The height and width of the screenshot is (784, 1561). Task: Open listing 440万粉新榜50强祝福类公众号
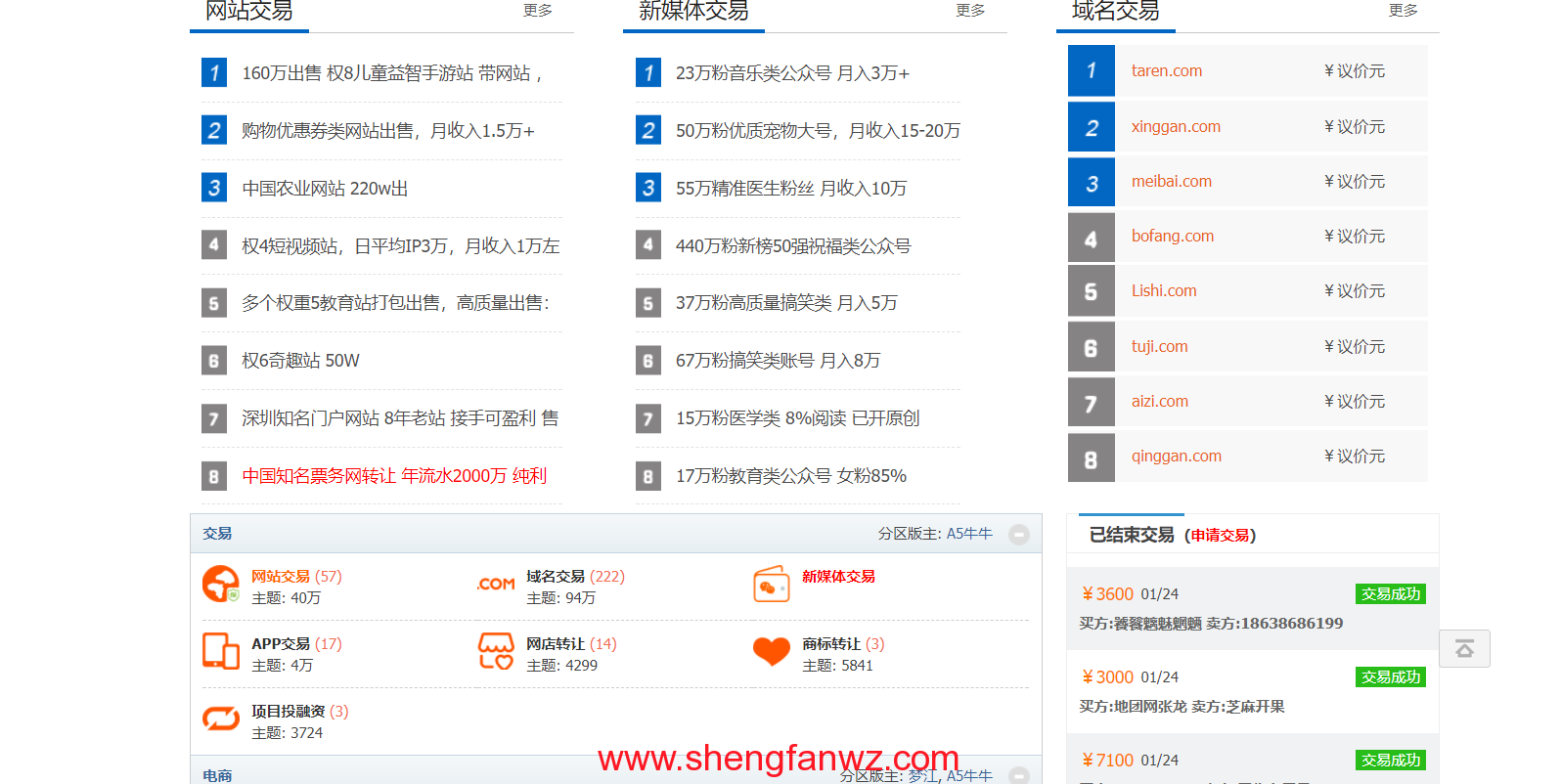click(793, 246)
